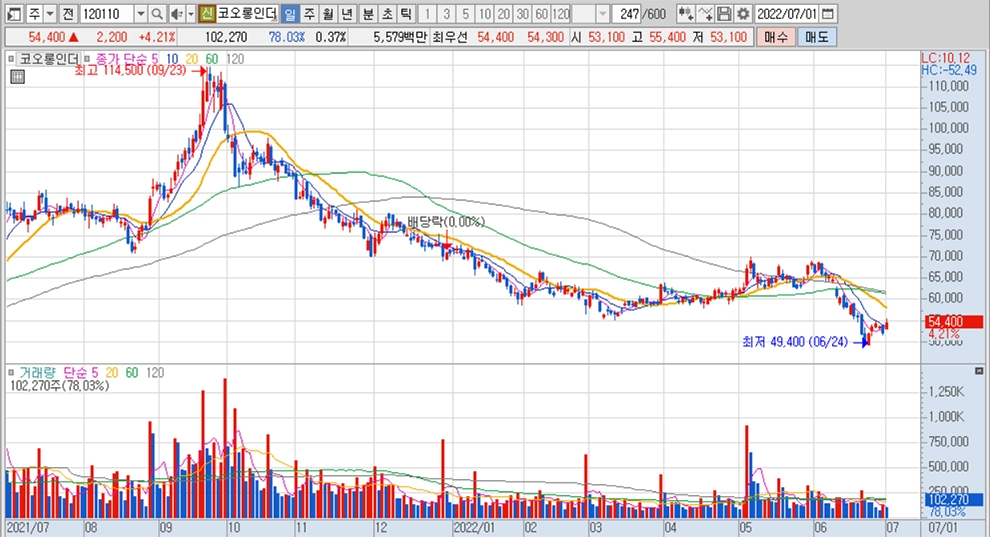This screenshot has width=990, height=537.
Task: Click the 거래량 단순 5 volume label
Action: 58,373
